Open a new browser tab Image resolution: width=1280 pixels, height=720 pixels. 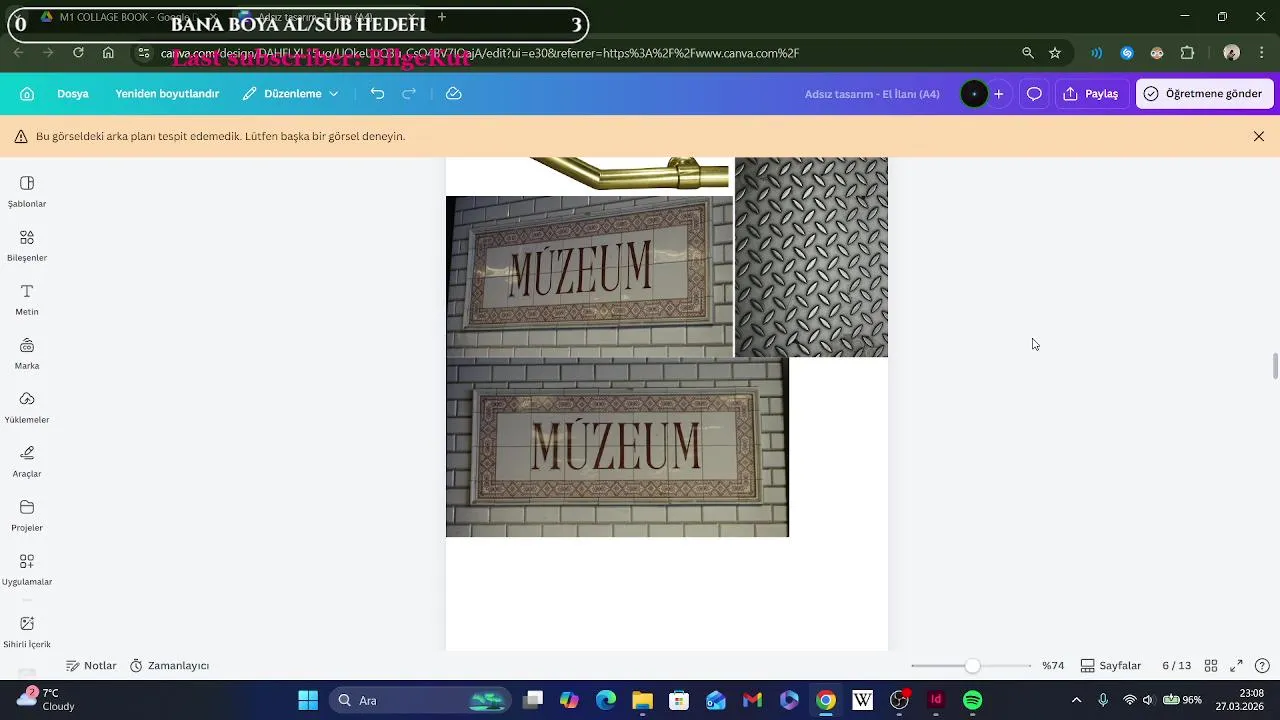point(442,17)
